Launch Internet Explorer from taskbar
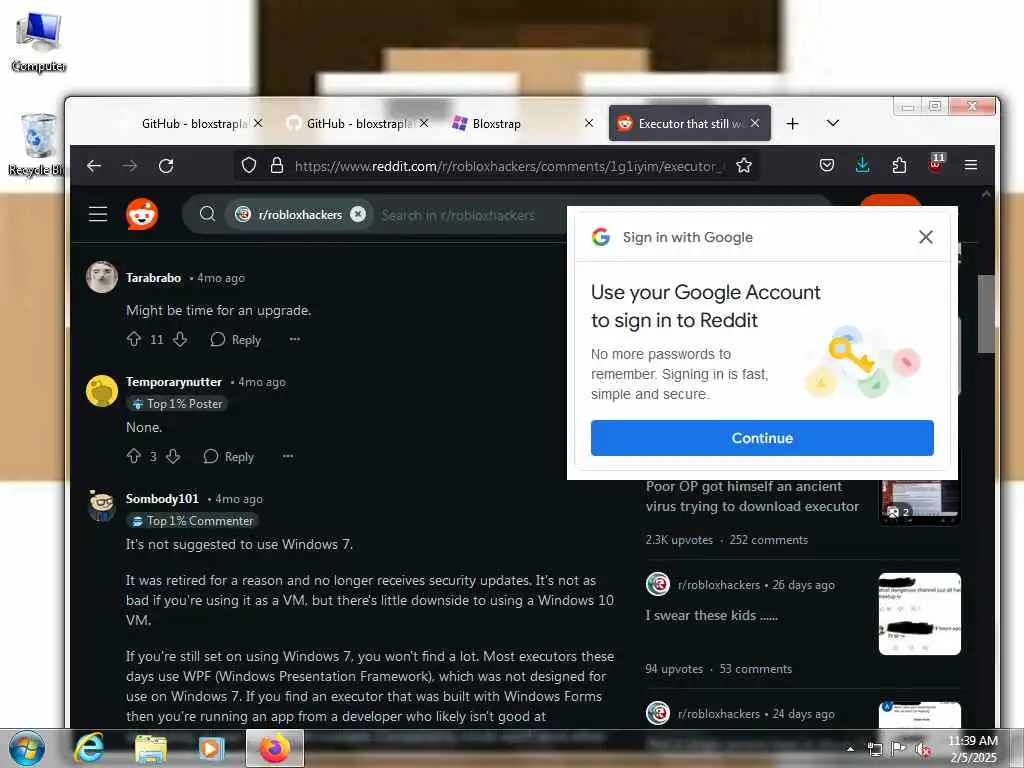Screen dimensions: 1024x768 click(88, 748)
